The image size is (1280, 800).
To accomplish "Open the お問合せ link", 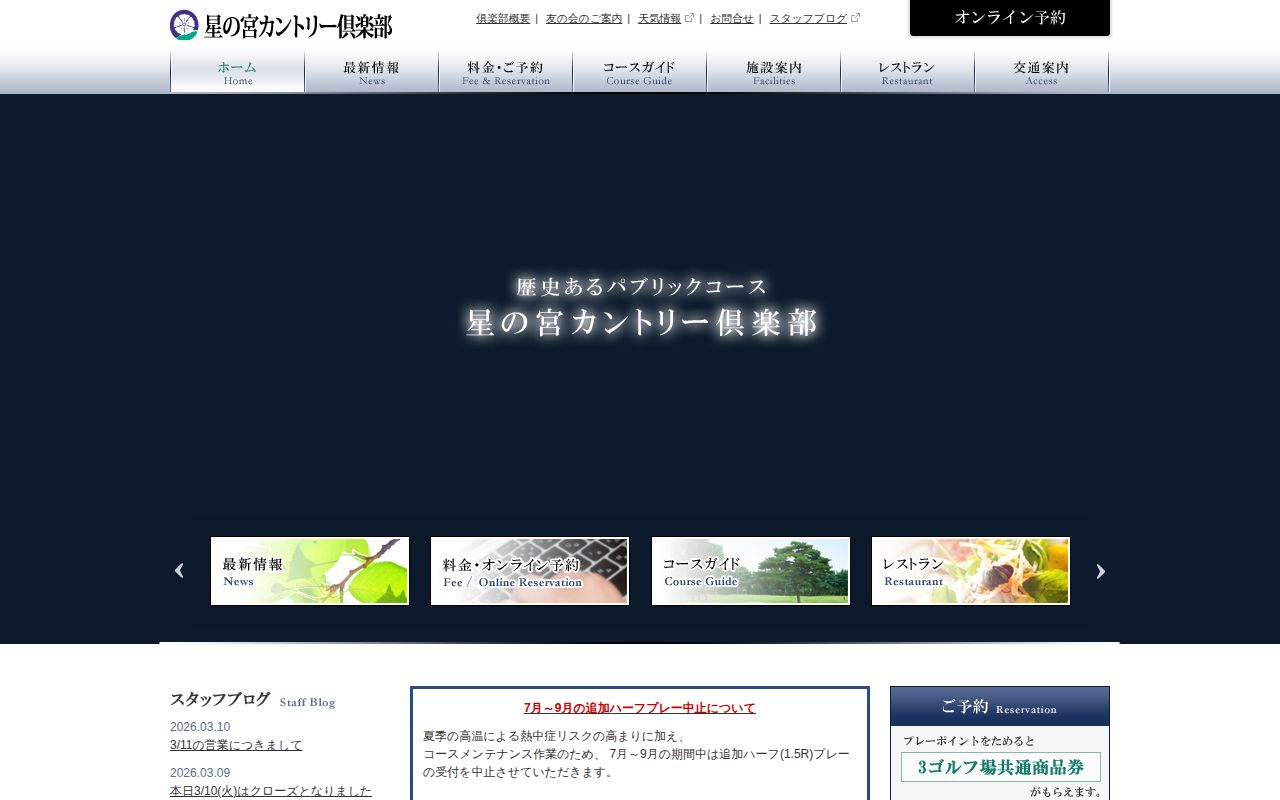I will coord(732,18).
